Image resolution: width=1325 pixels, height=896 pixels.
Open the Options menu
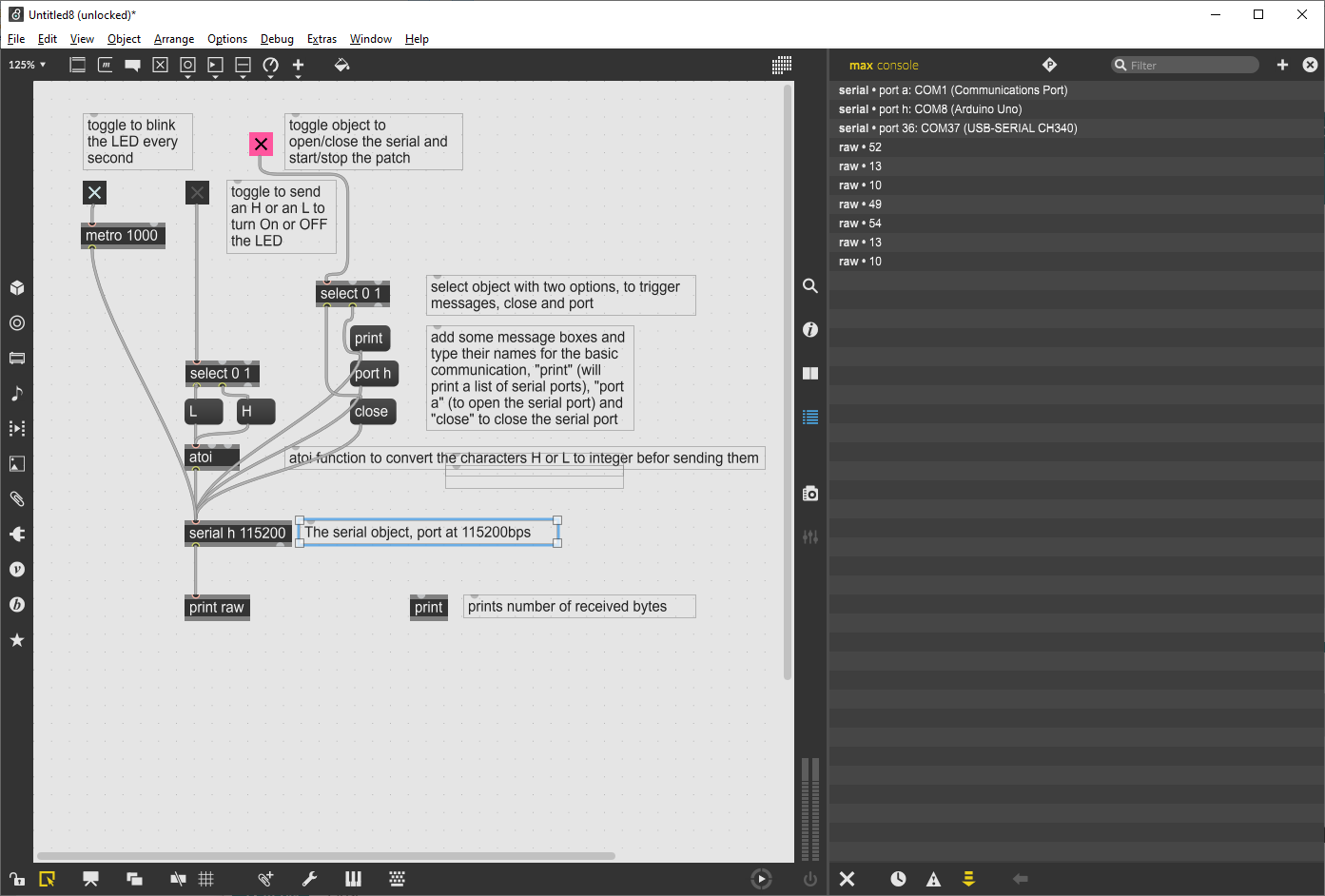(x=227, y=39)
